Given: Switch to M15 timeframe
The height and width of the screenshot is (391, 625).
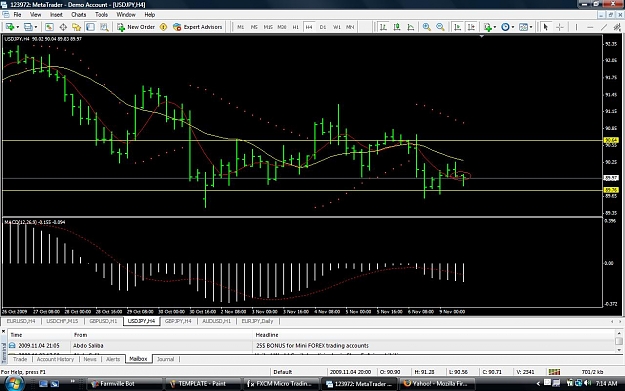Looking at the screenshot, I should (x=268, y=27).
